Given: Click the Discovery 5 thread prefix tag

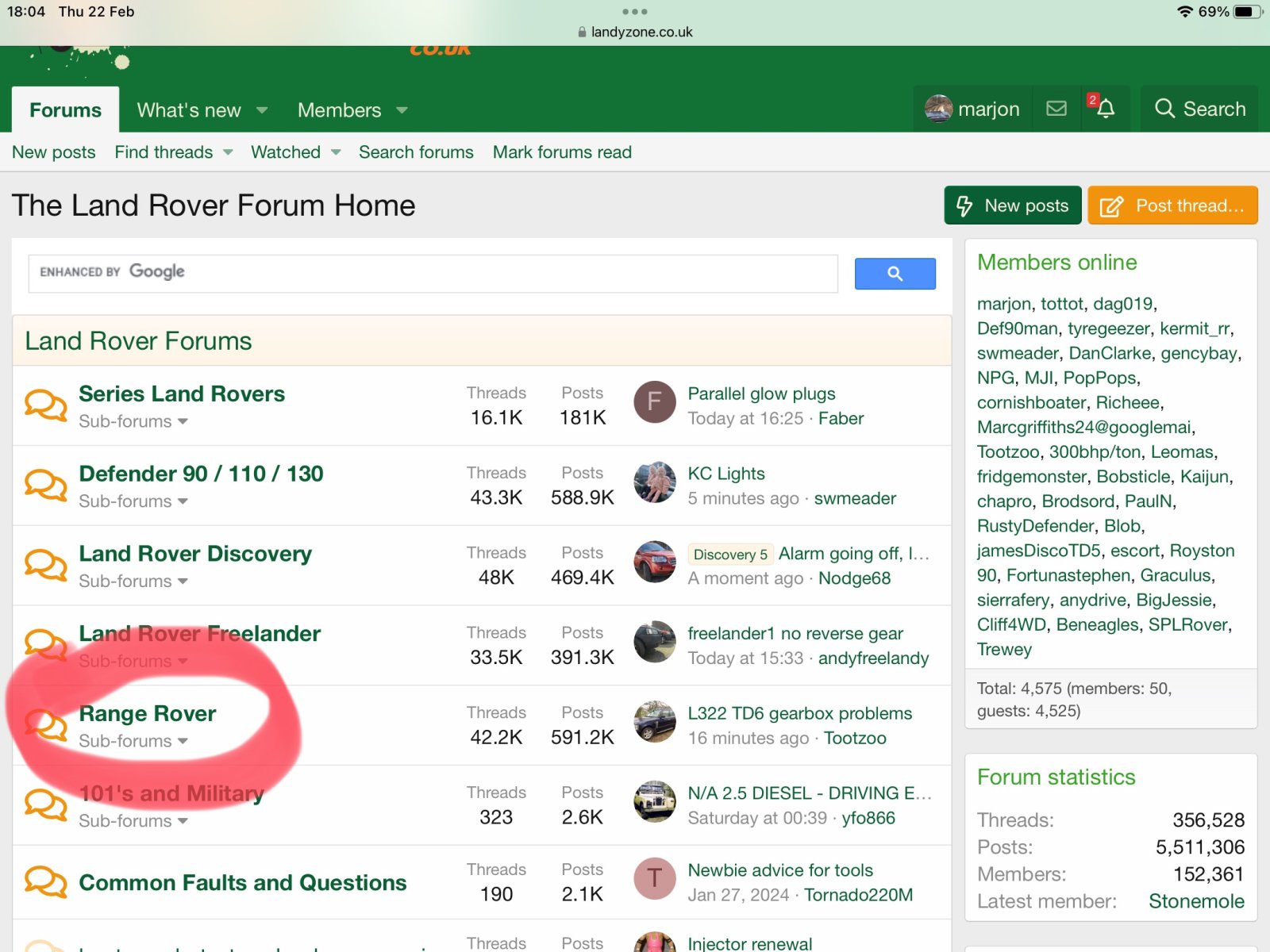Looking at the screenshot, I should click(x=730, y=555).
